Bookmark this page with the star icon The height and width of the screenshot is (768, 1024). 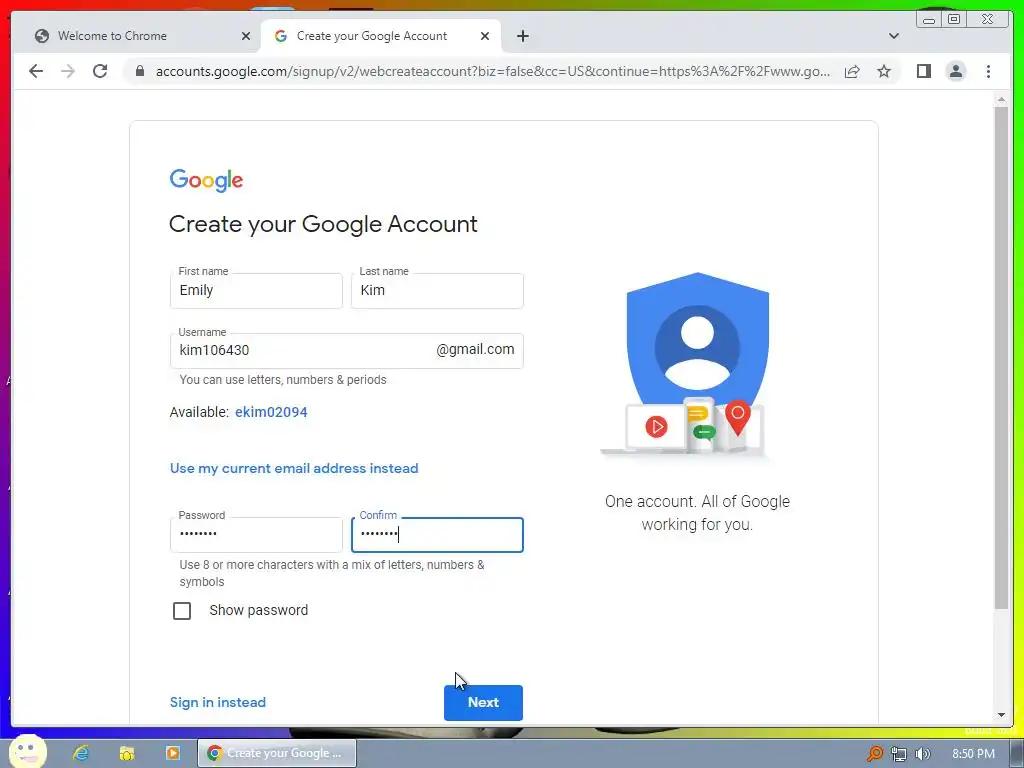point(884,71)
